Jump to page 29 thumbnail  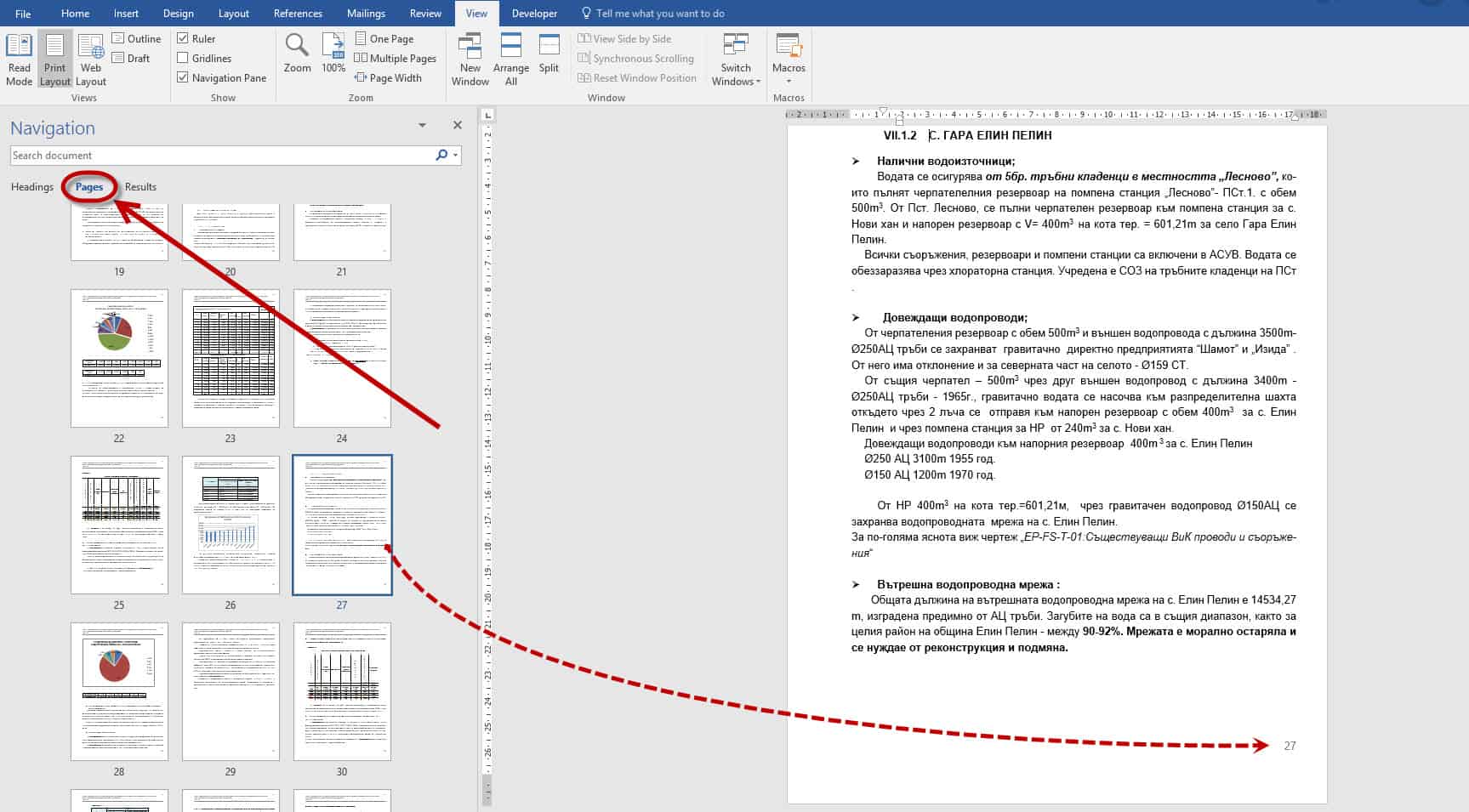(231, 691)
